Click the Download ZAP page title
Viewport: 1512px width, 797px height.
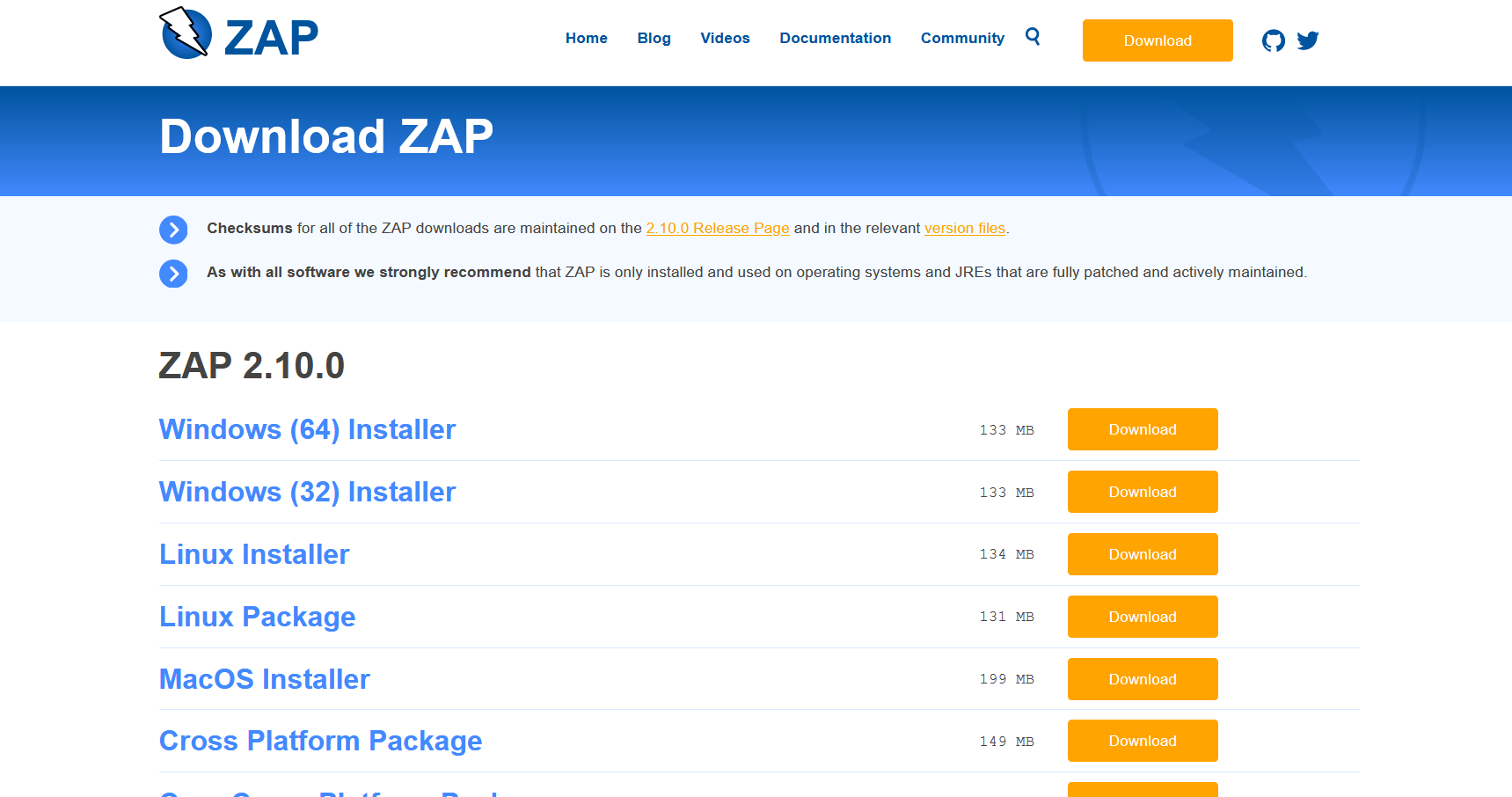[326, 136]
